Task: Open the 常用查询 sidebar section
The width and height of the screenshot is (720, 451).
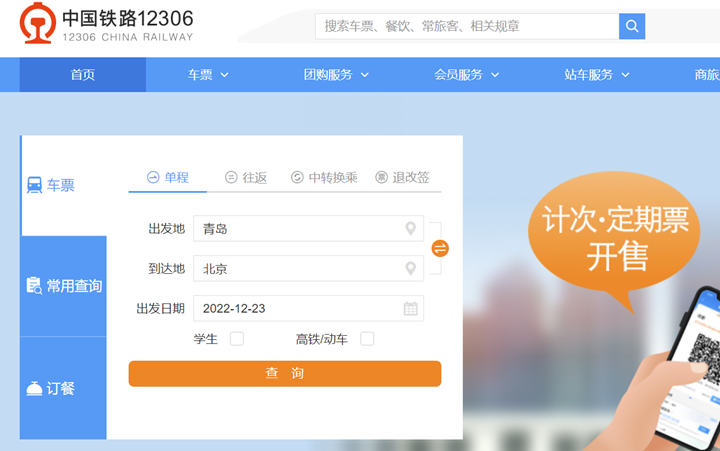Action: [x=63, y=286]
